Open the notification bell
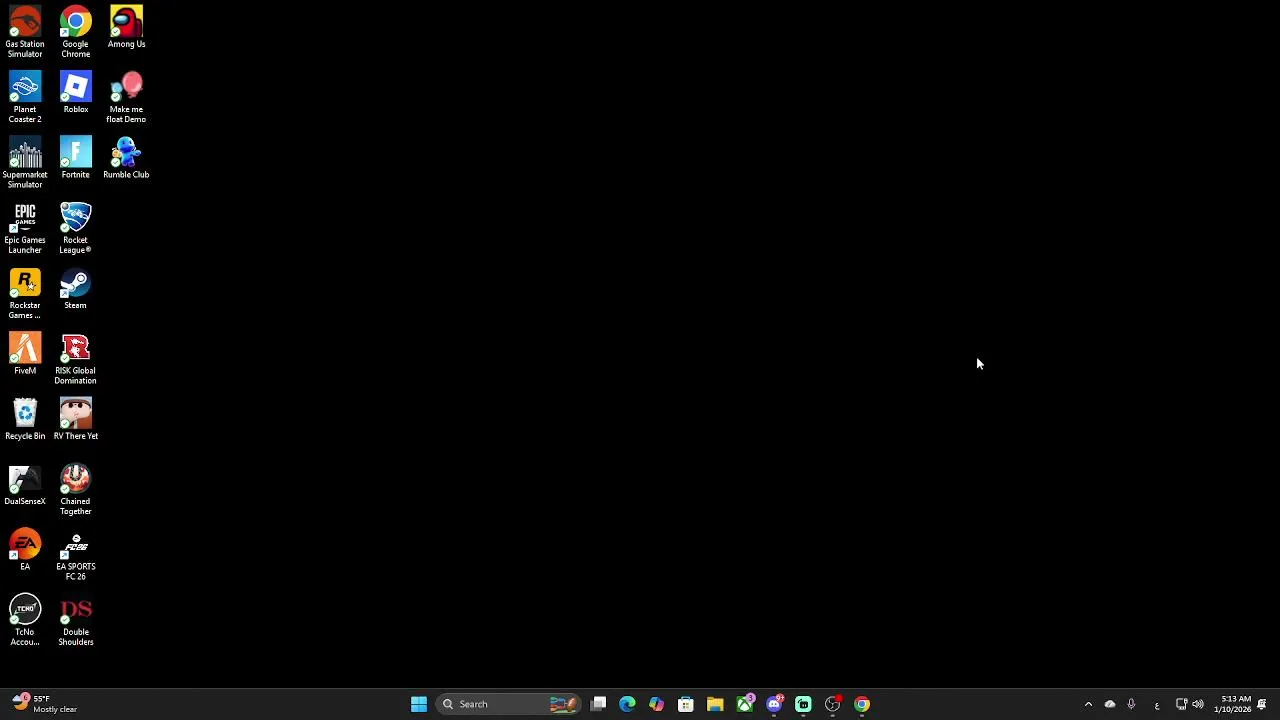Image resolution: width=1280 pixels, height=720 pixels. tap(1262, 704)
